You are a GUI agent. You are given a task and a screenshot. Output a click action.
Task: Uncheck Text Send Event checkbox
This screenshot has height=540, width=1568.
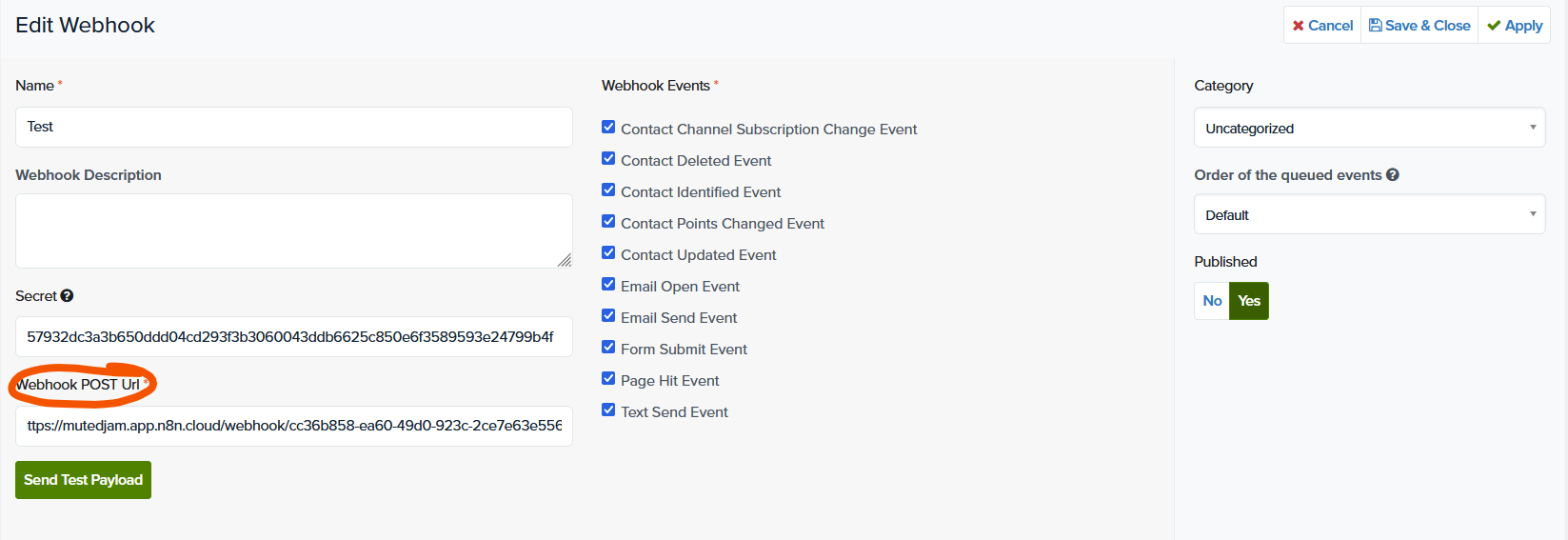pyautogui.click(x=608, y=410)
